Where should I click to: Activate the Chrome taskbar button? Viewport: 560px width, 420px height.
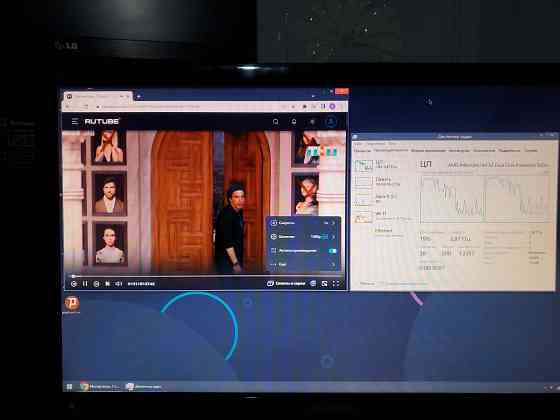pos(101,387)
